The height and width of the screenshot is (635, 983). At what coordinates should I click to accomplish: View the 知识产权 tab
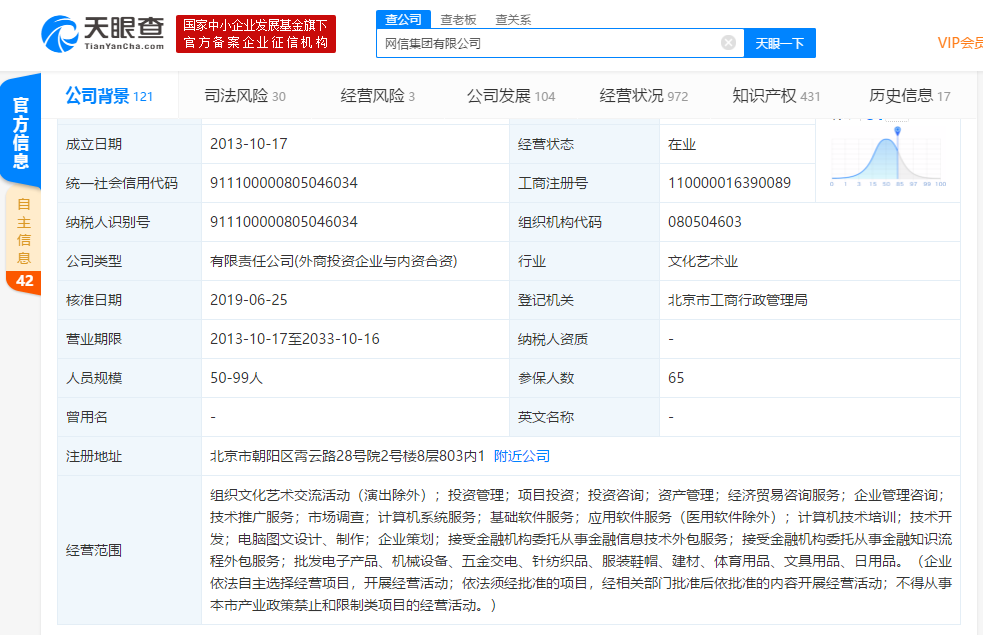coord(776,96)
